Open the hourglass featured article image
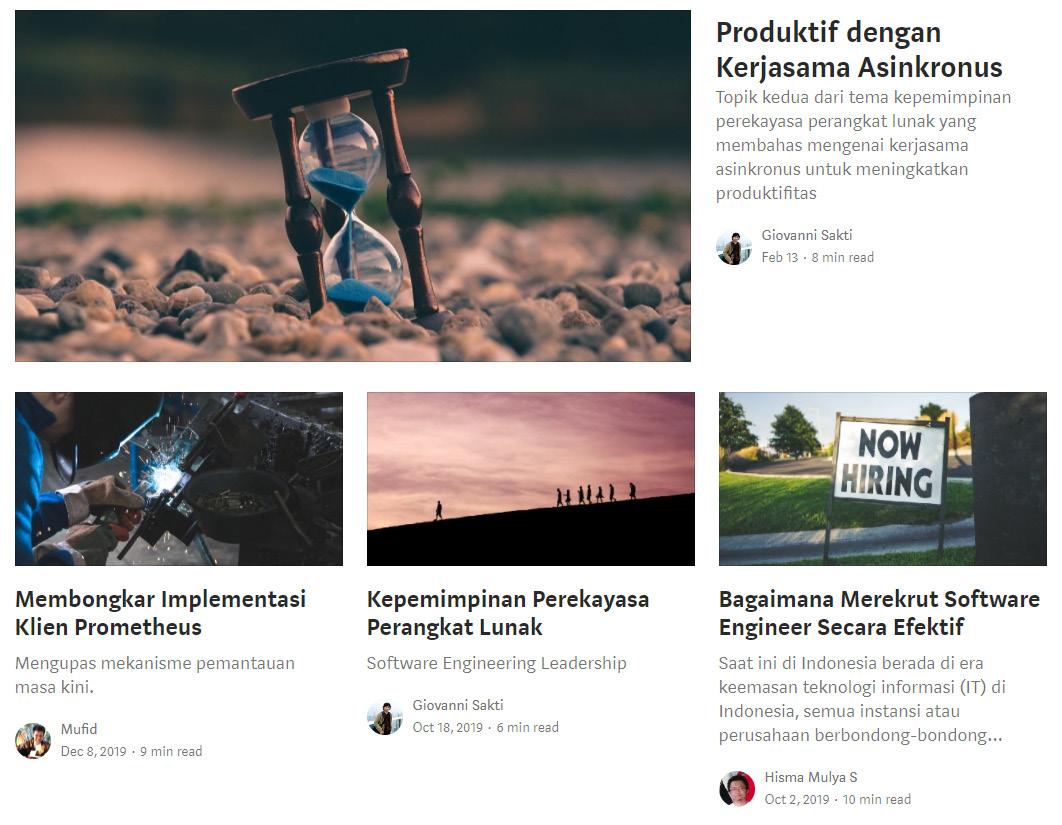Image resolution: width=1062 pixels, height=825 pixels. click(353, 186)
